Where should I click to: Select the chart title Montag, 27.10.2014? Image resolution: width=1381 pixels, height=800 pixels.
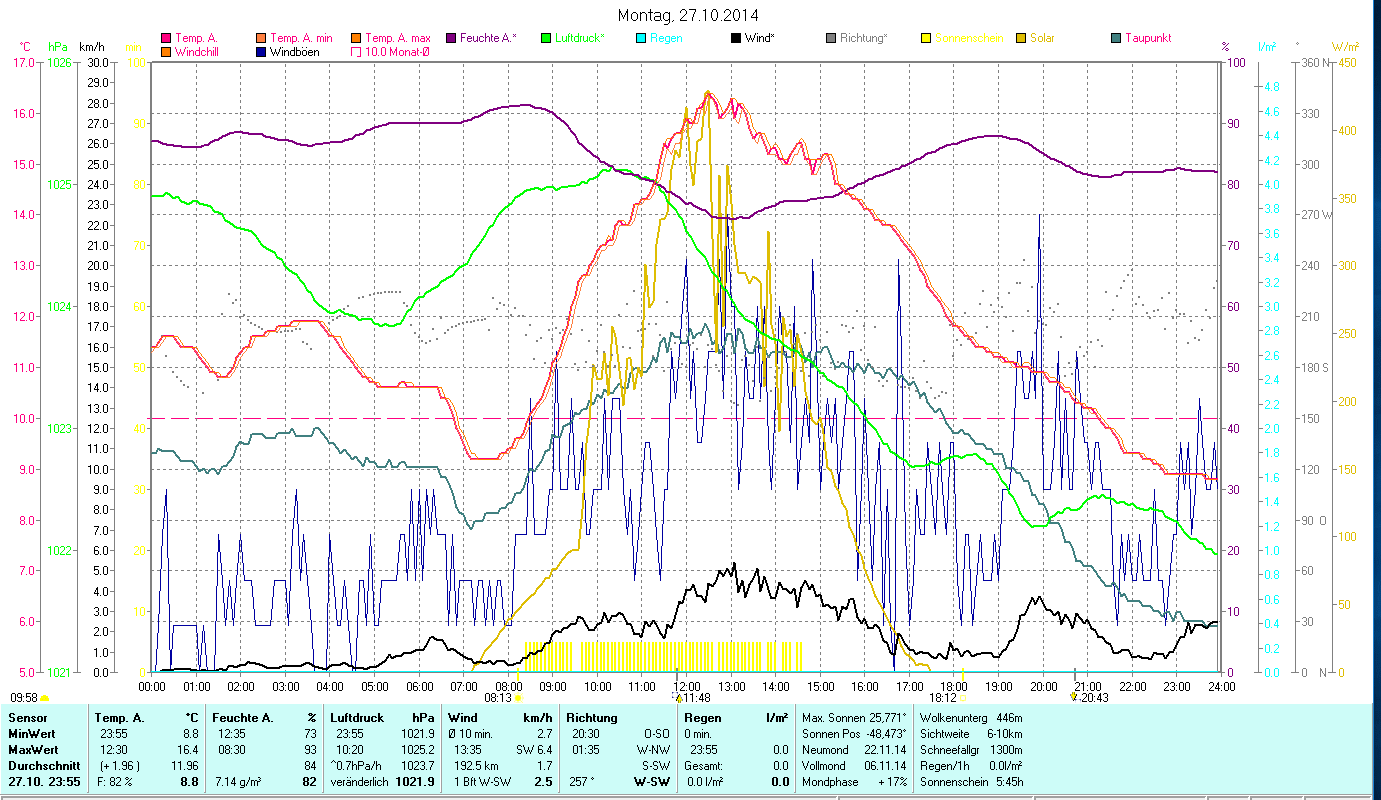[x=688, y=15]
